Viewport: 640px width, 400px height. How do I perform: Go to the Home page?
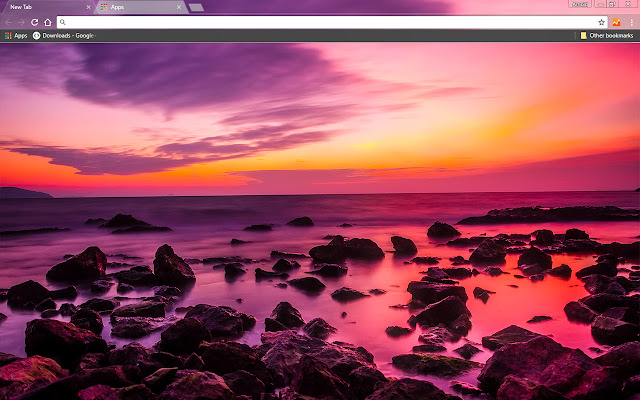pyautogui.click(x=47, y=21)
